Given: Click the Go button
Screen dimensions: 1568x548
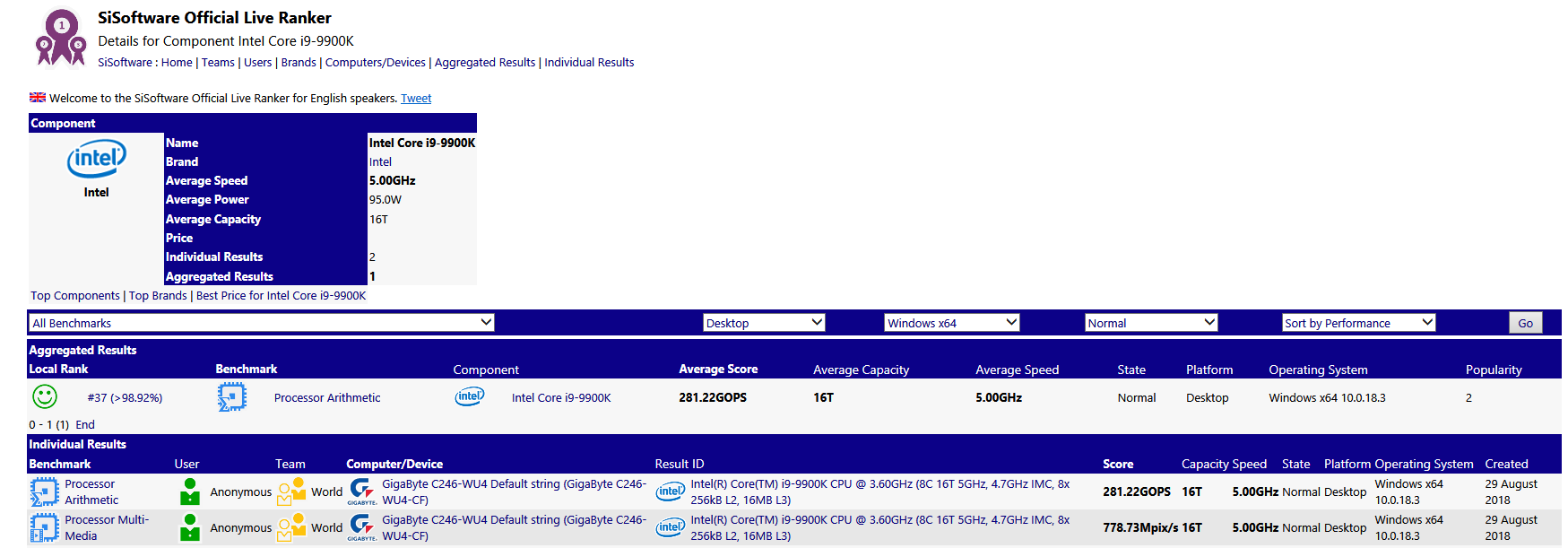Looking at the screenshot, I should (1525, 323).
